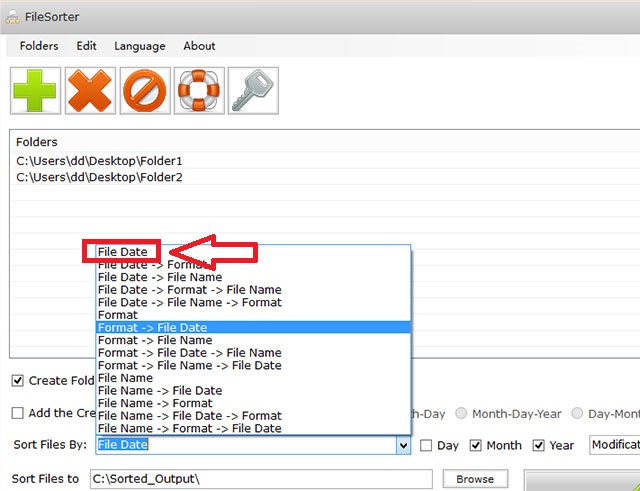Collapse the Sort Files By dropdown arrow
The height and width of the screenshot is (491, 640).
pyautogui.click(x=403, y=445)
